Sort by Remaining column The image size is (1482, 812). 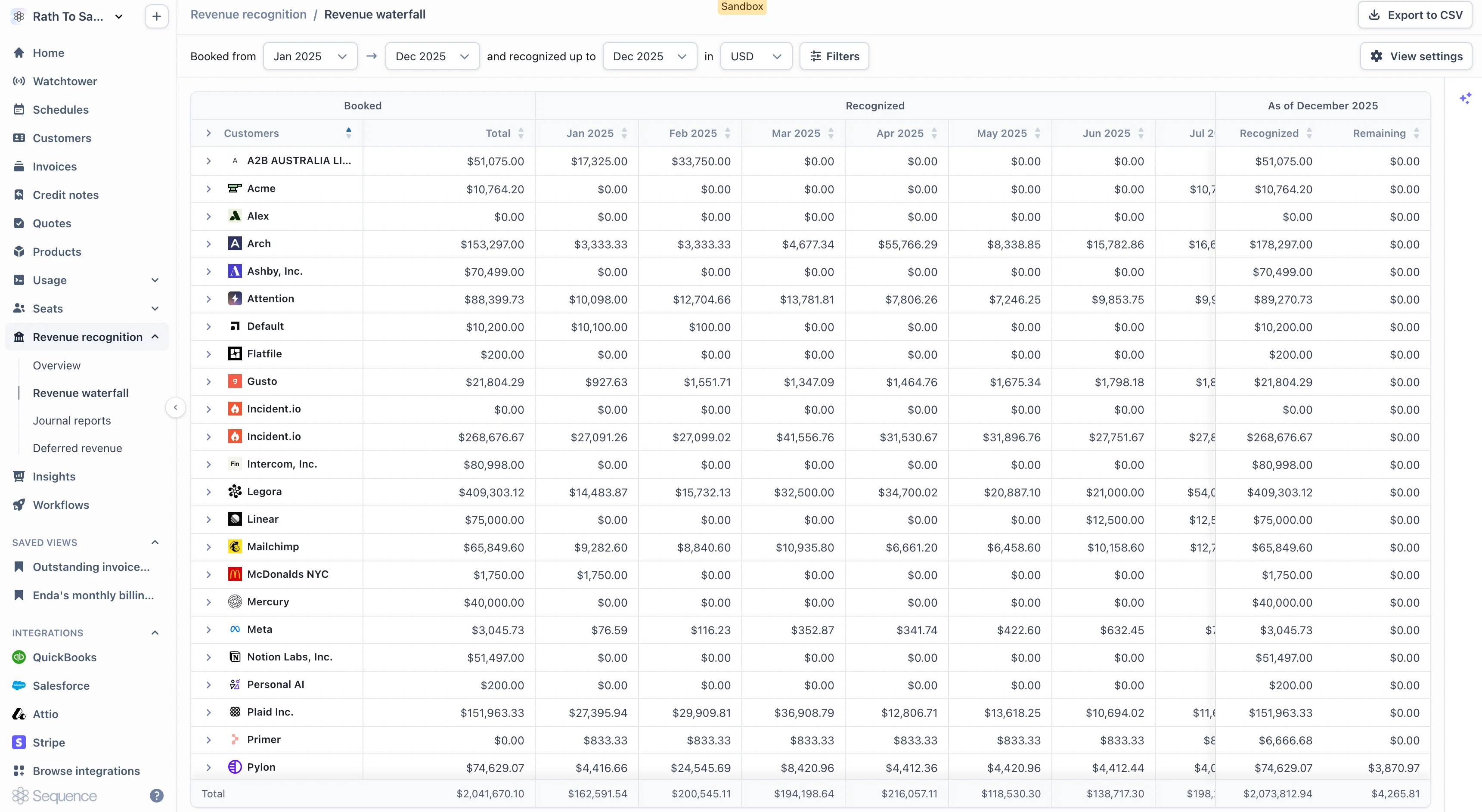(x=1416, y=133)
